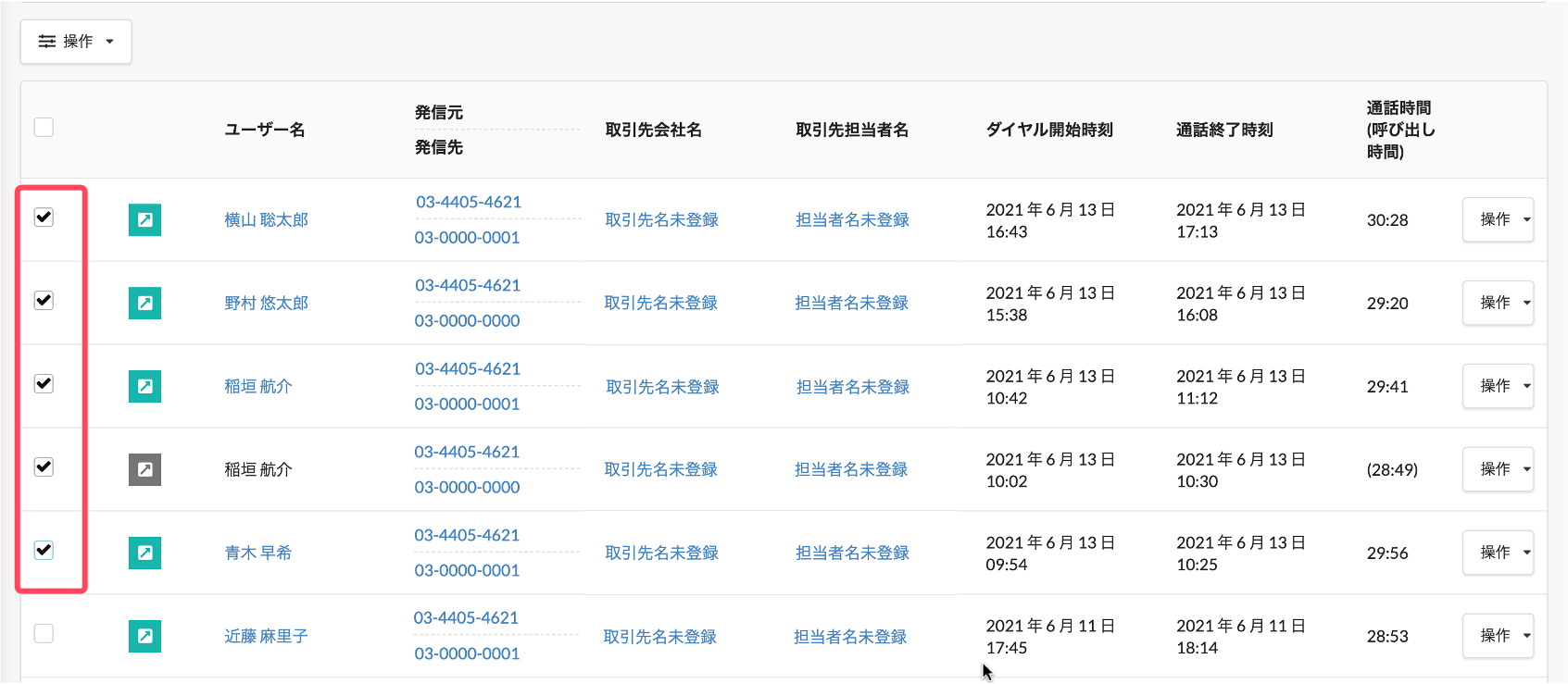Click the dial start time 16:43
Image resolution: width=1568 pixels, height=684 pixels.
pyautogui.click(x=1007, y=231)
